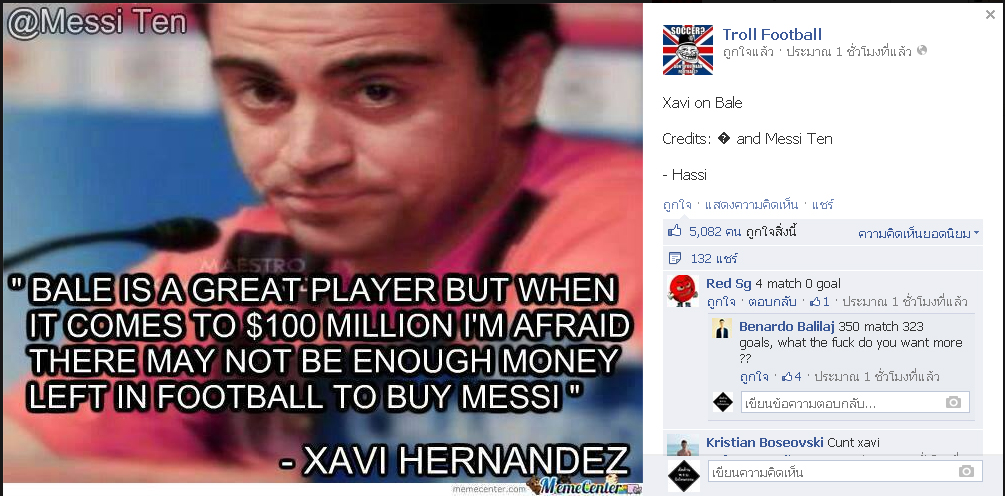Click the thumbs-up icon next to 5,082 likes
The width and height of the screenshot is (1005, 496).
point(674,231)
